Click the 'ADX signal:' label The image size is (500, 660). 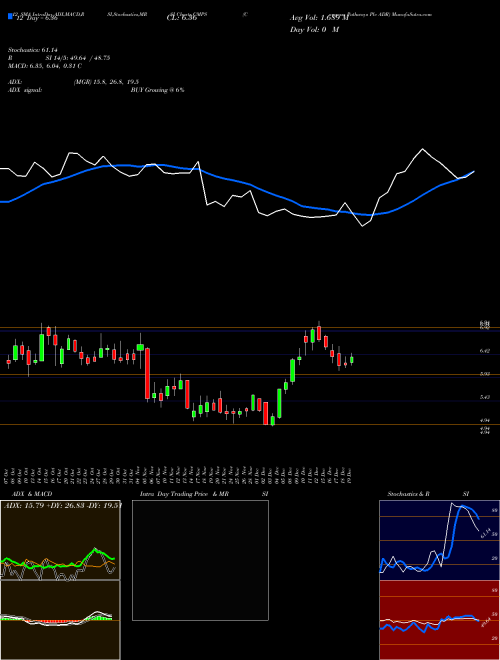click(x=25, y=90)
